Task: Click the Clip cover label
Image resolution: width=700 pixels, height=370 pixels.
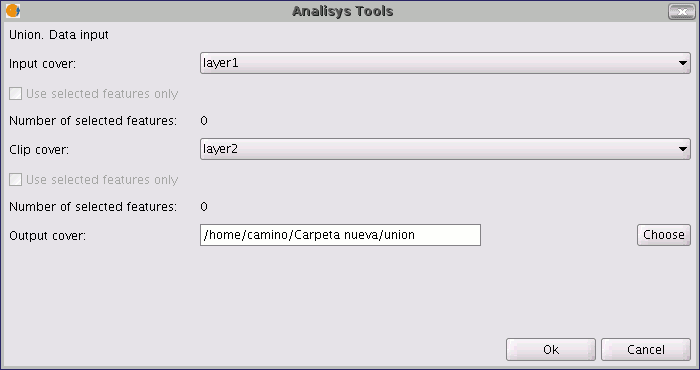Action: coord(39,150)
